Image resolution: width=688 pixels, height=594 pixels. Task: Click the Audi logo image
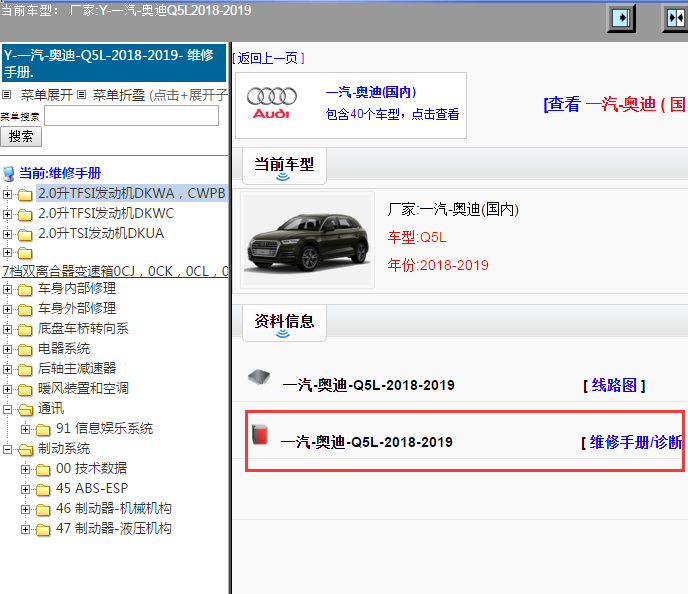(x=272, y=104)
